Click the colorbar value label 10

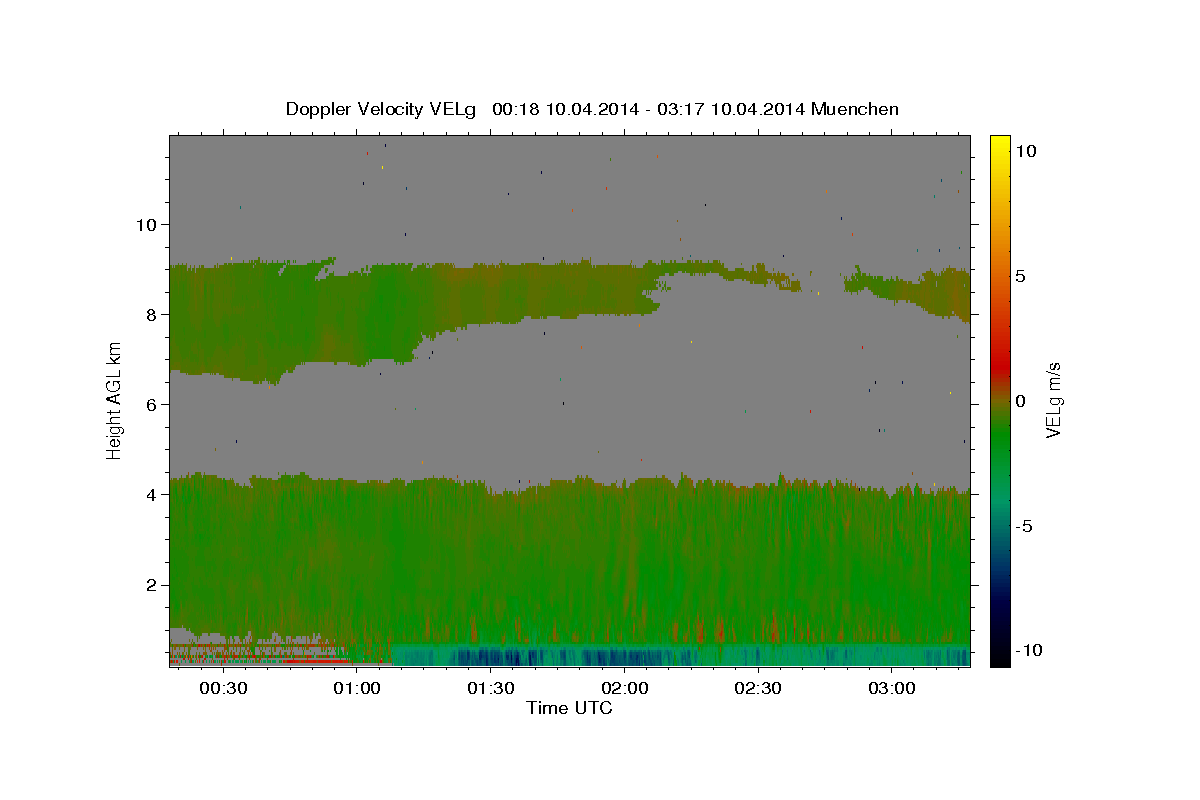[1026, 151]
